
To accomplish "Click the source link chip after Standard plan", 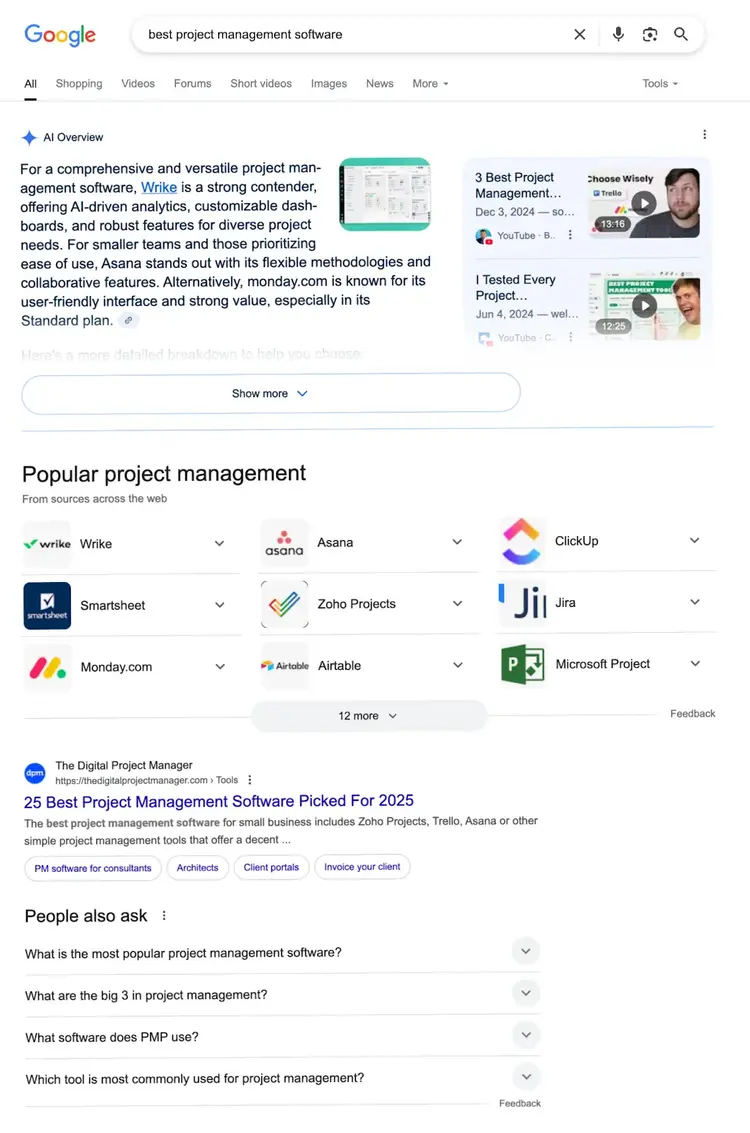I will pos(129,320).
